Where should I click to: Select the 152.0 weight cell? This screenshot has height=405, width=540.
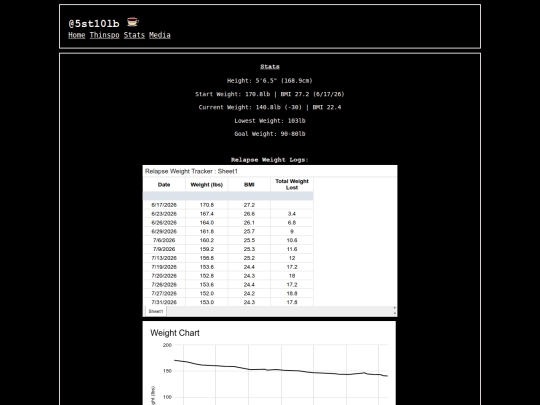point(207,293)
